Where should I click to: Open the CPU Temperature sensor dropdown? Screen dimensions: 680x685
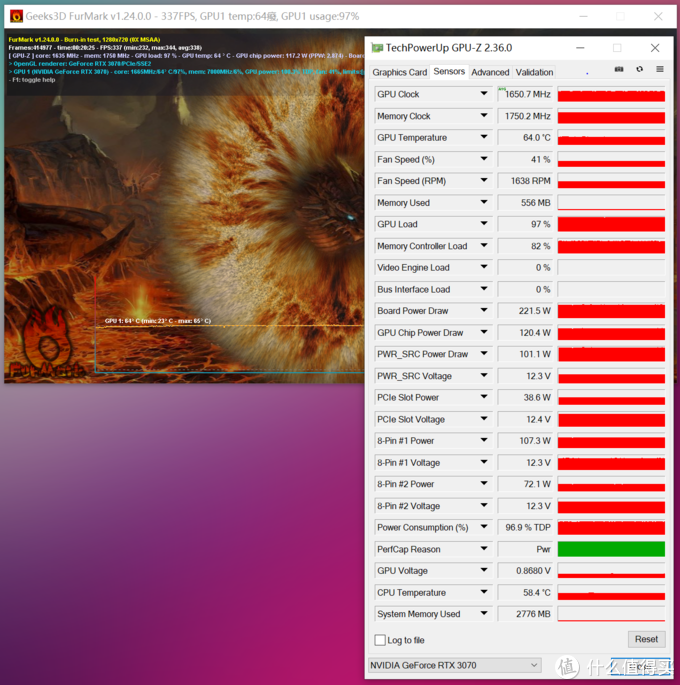tap(484, 592)
